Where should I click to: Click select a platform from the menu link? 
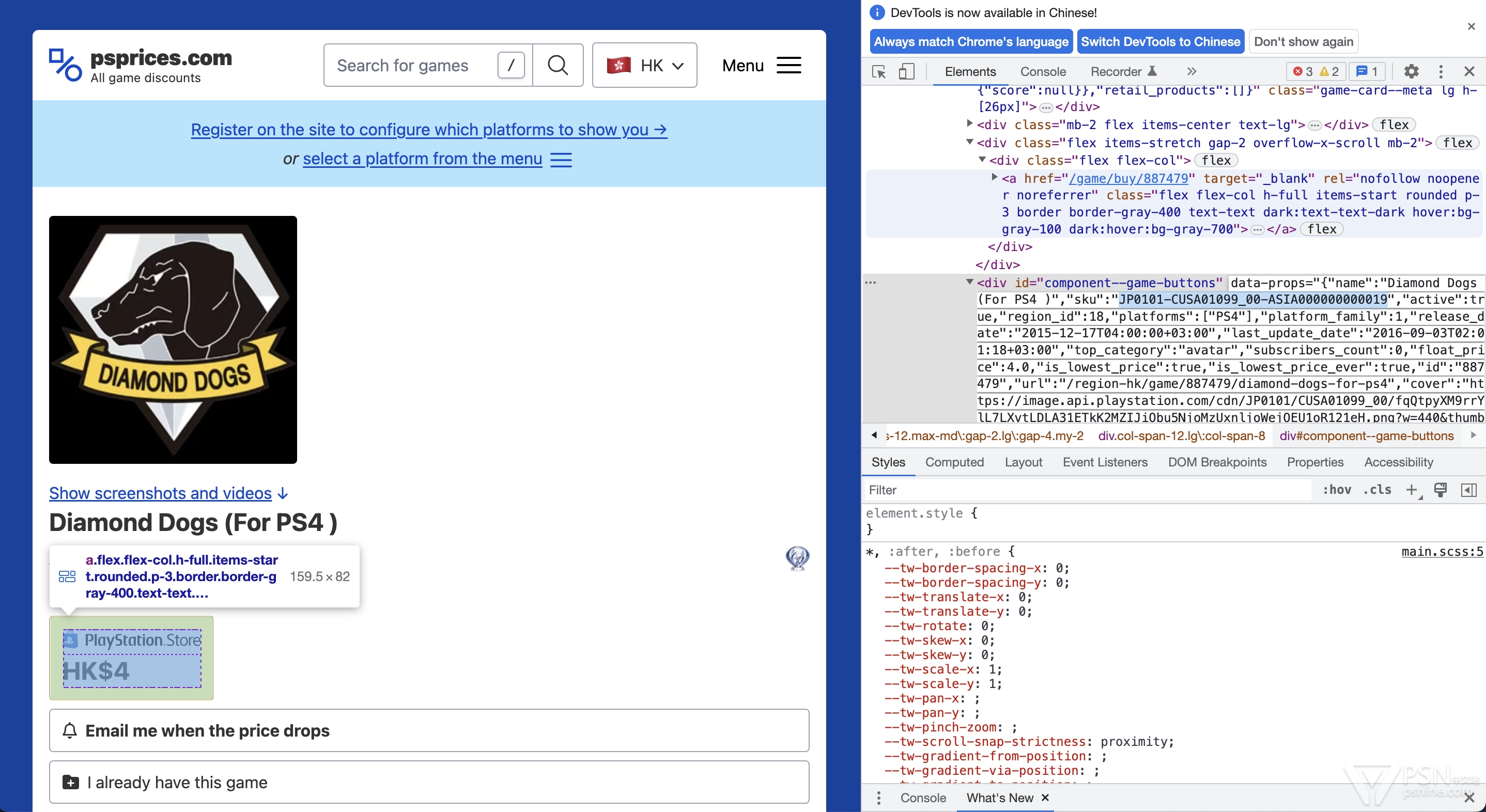click(x=422, y=159)
